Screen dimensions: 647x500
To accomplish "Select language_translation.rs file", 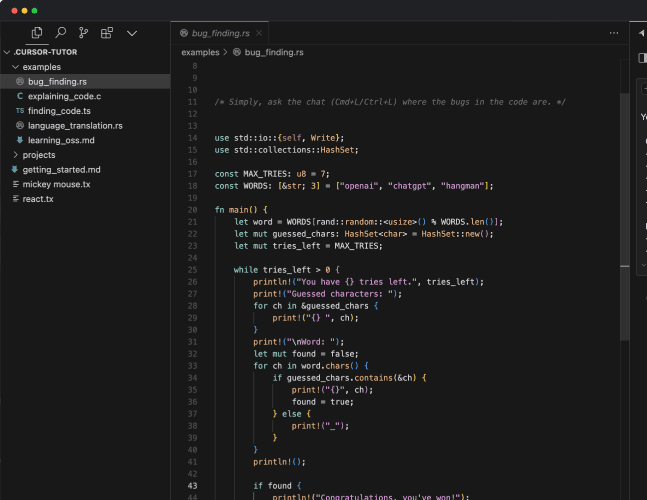I will click(x=75, y=125).
